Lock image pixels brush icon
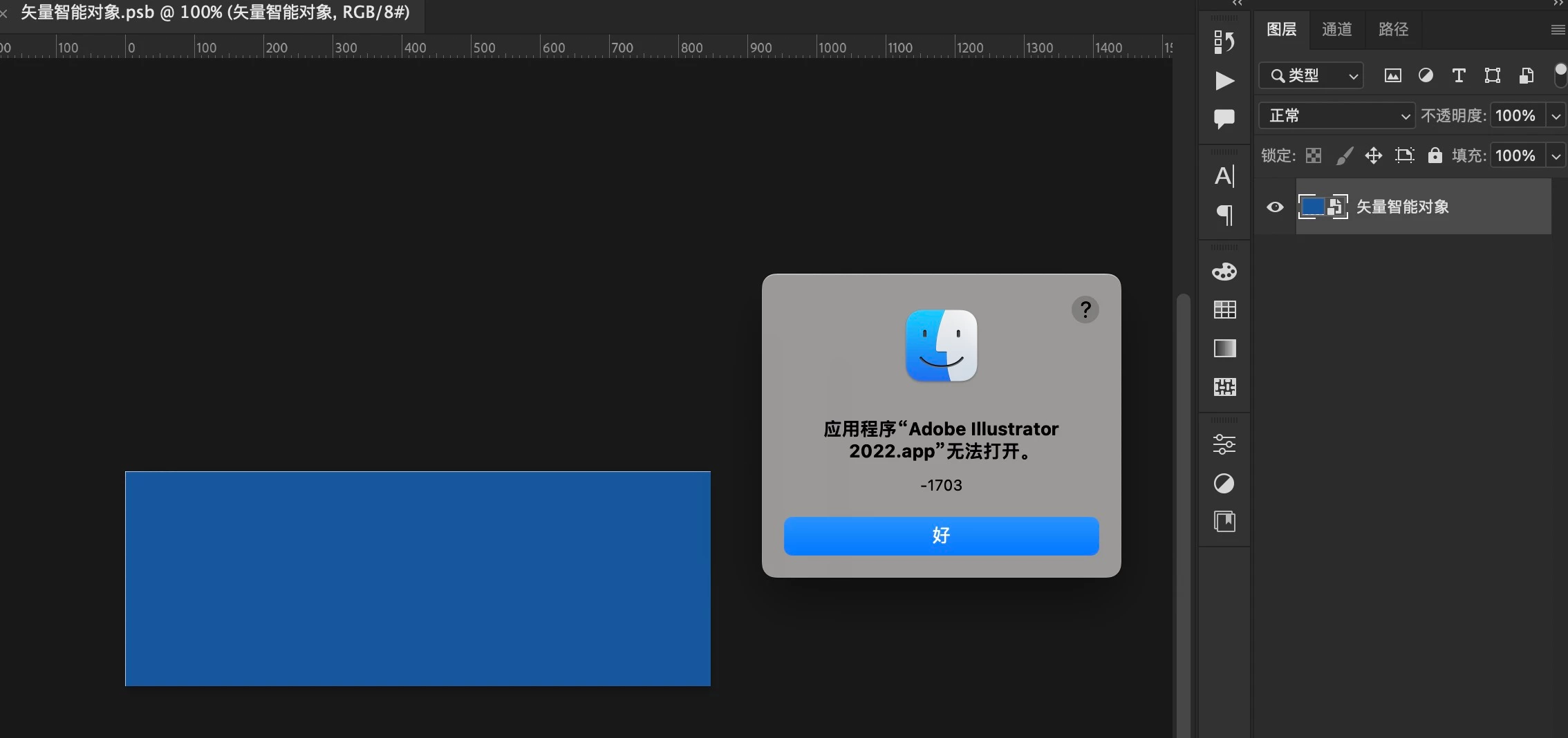This screenshot has height=738, width=1568. (1344, 155)
